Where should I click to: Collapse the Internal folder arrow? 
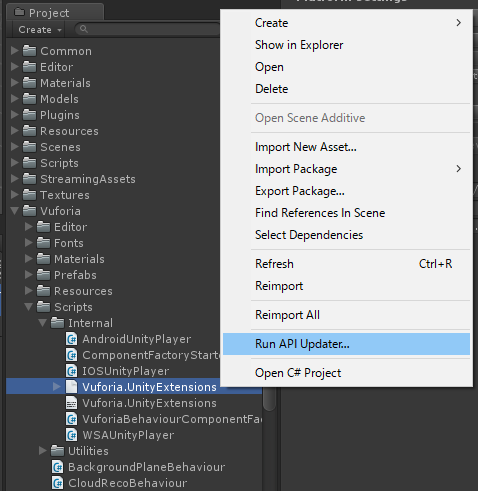(x=43, y=323)
